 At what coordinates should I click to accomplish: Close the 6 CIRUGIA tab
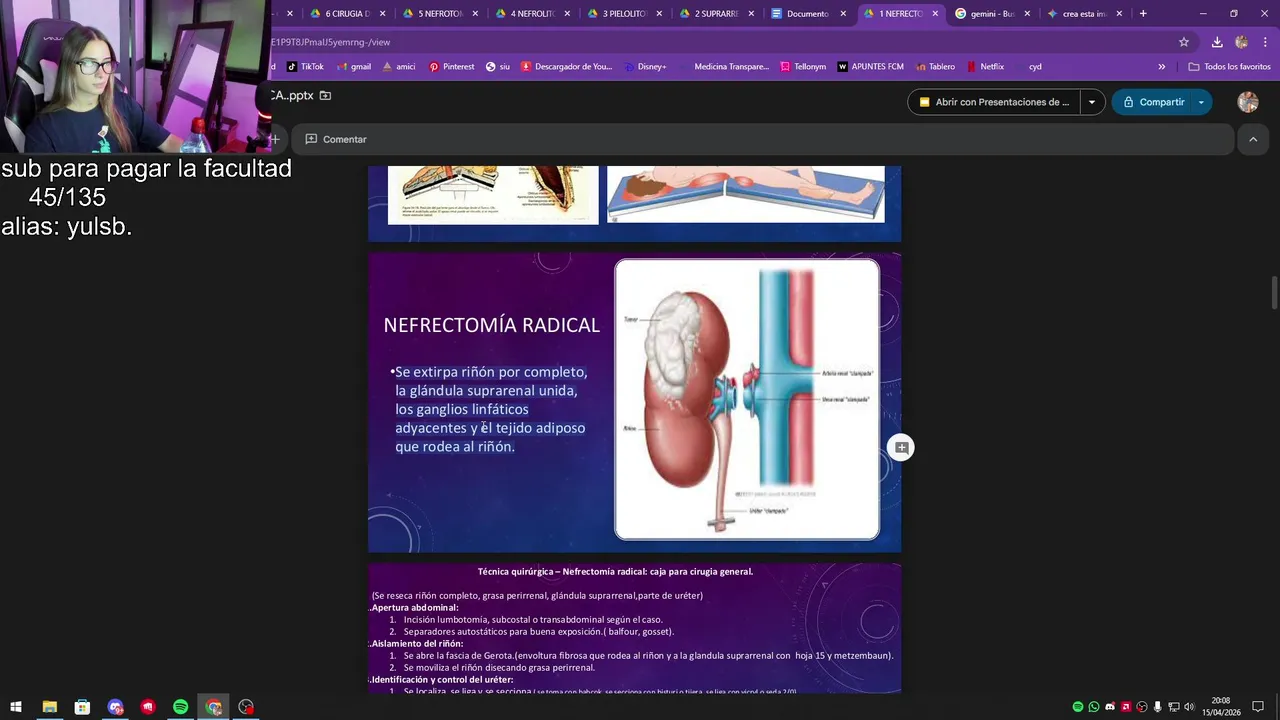382,14
